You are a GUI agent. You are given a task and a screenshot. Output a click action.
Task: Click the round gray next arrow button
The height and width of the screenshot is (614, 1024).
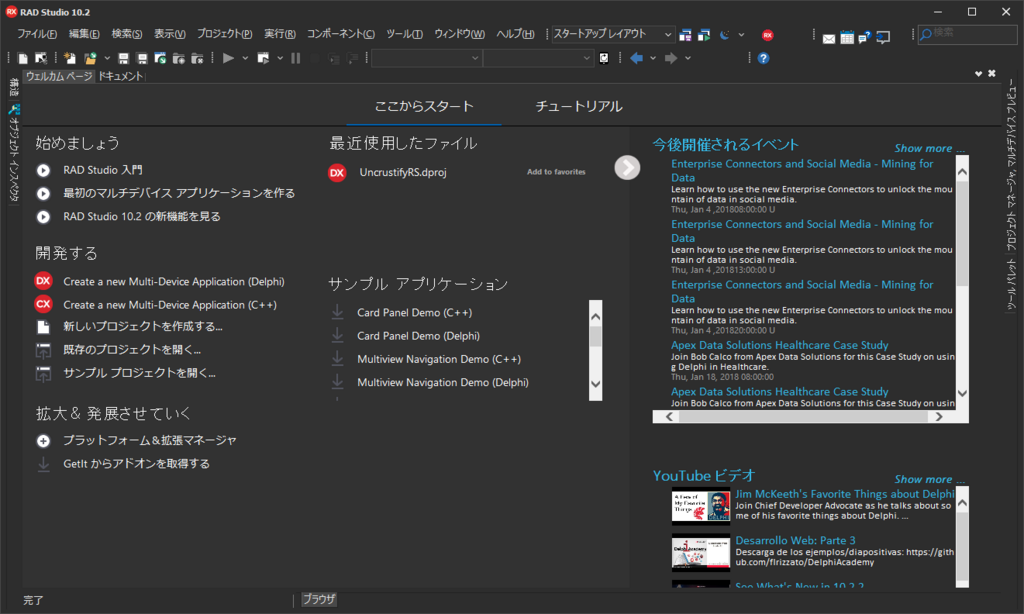click(x=627, y=168)
